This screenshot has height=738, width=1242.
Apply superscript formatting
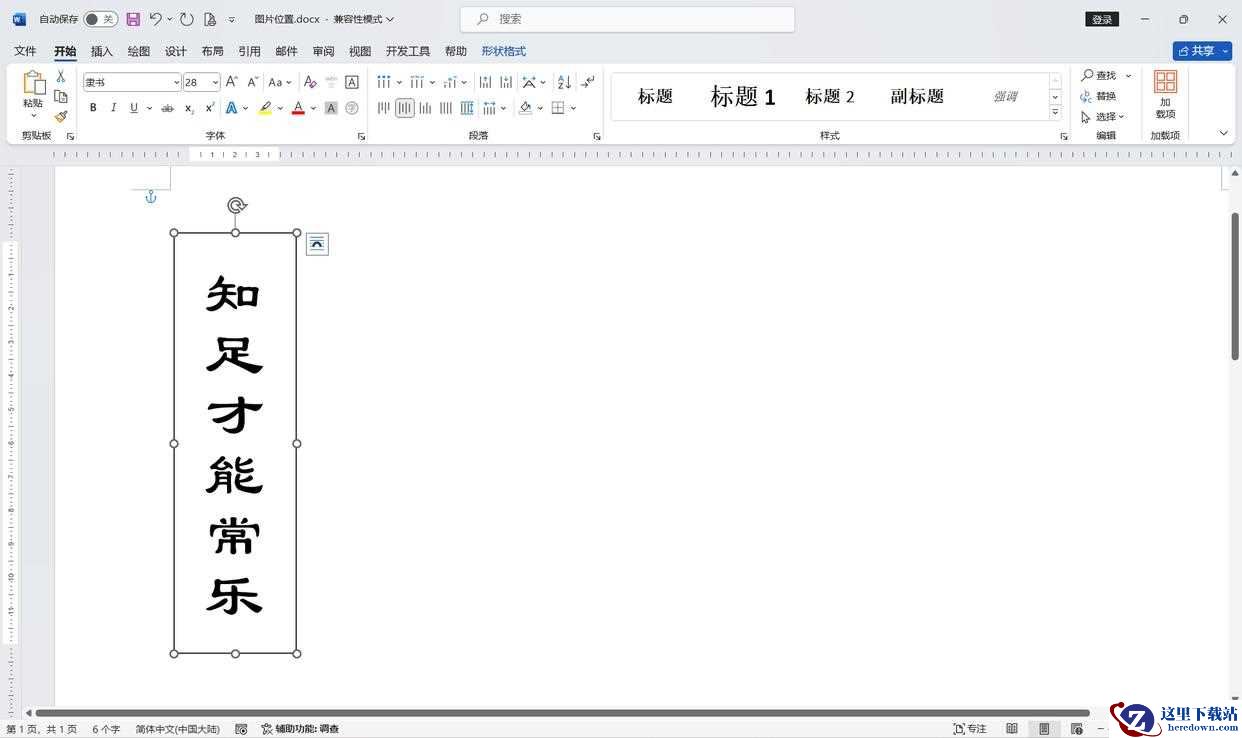click(210, 108)
